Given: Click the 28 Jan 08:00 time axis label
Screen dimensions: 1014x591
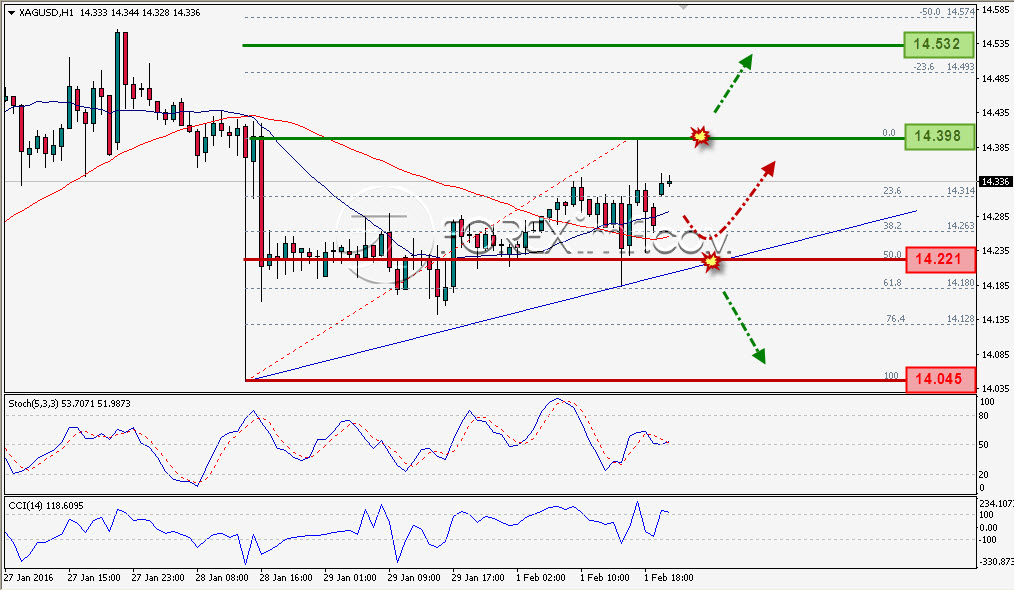Looking at the screenshot, I should pos(222,577).
